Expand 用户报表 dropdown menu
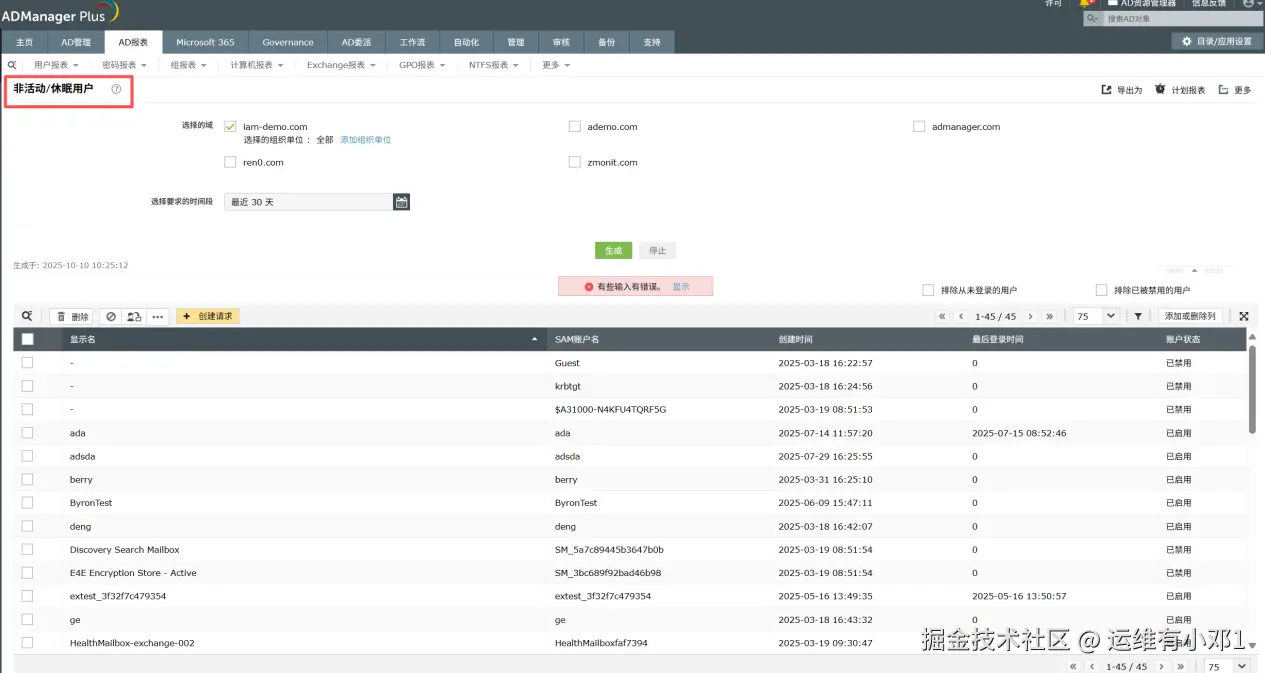Image resolution: width=1265 pixels, height=673 pixels. coord(56,65)
